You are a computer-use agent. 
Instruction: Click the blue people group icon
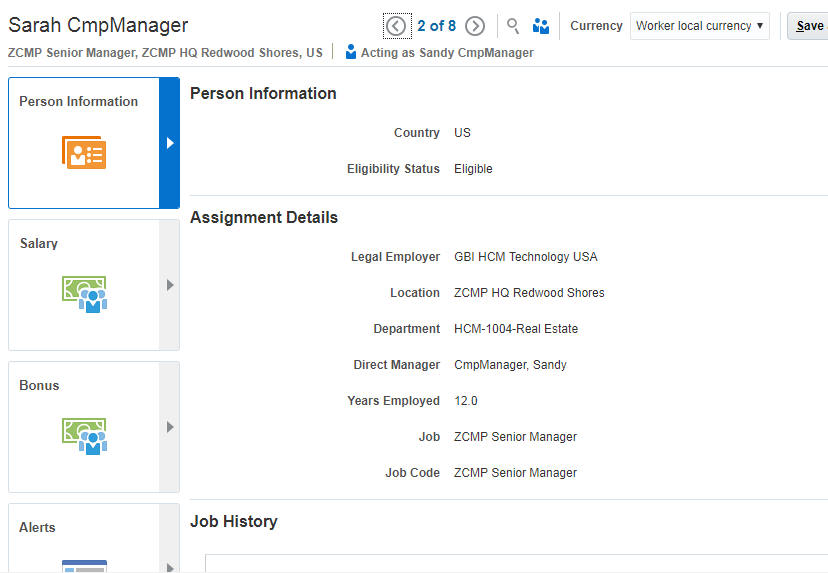(541, 26)
